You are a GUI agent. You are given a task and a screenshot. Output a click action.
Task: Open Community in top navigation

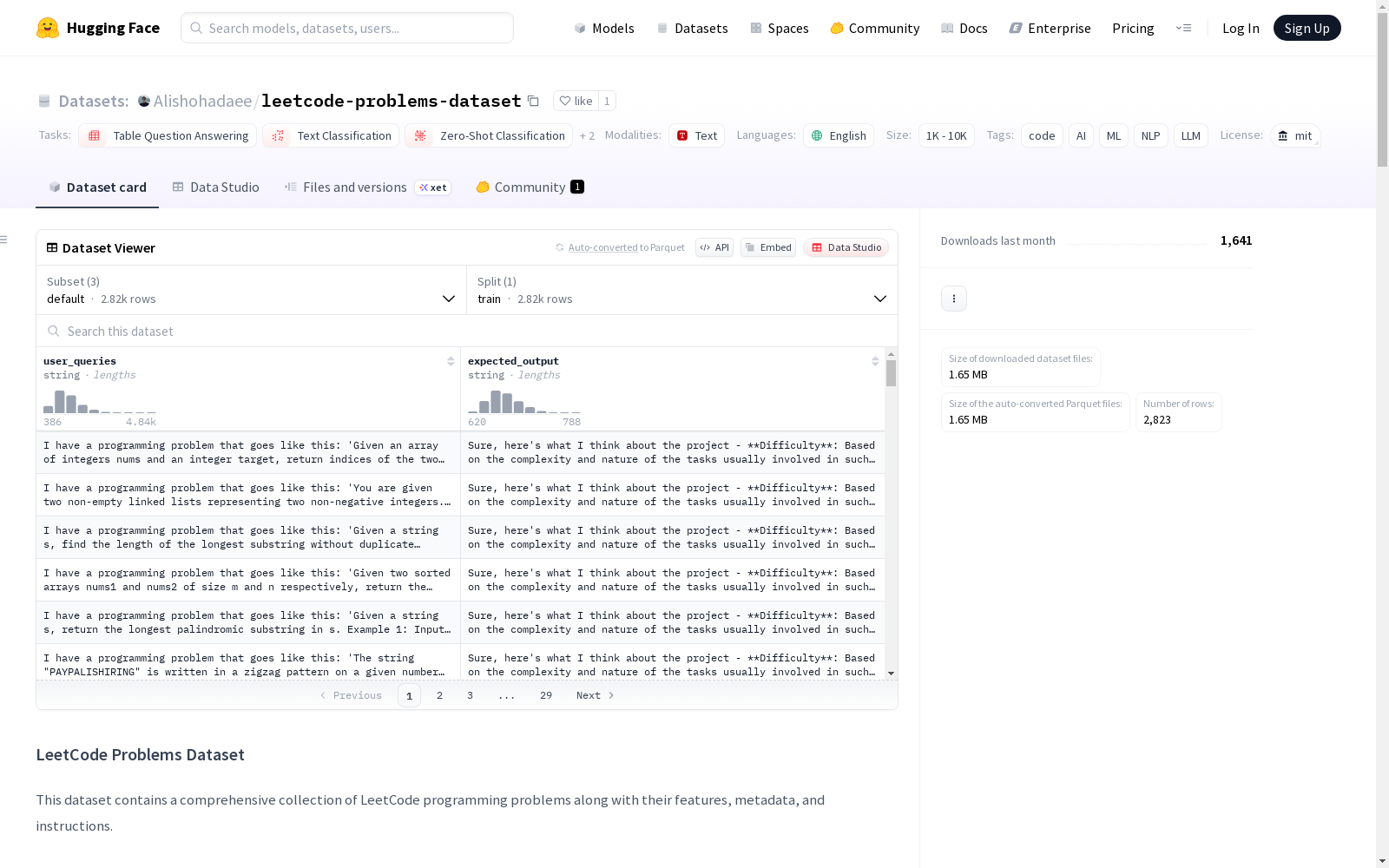(875, 28)
